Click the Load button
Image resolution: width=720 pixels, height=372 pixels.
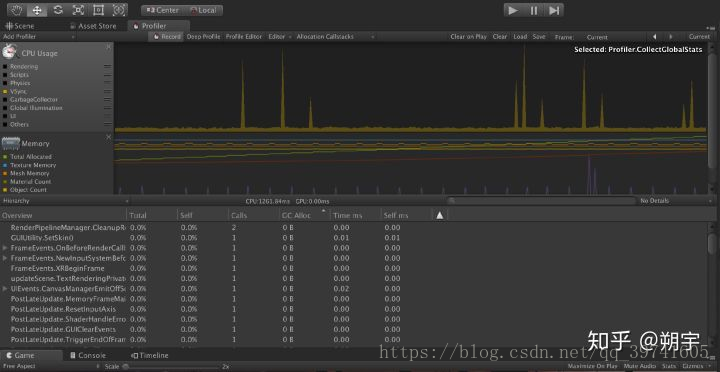520,37
